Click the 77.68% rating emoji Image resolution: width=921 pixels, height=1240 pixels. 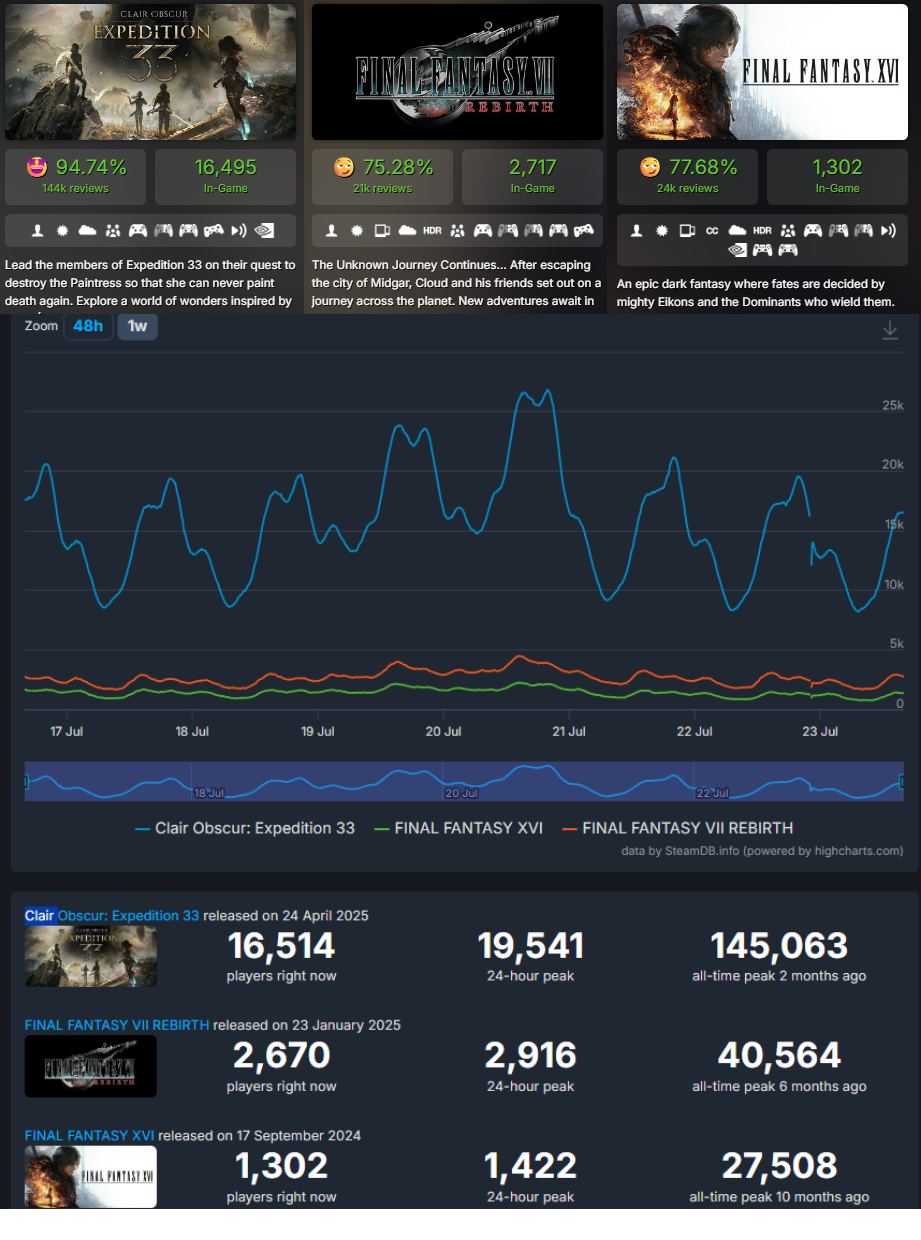tap(649, 167)
